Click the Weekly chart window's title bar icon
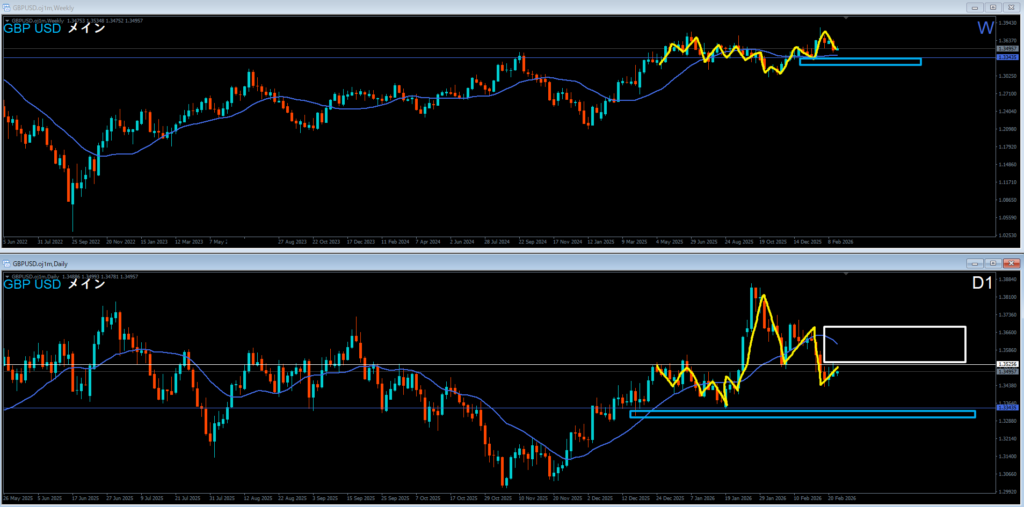 coord(7,7)
